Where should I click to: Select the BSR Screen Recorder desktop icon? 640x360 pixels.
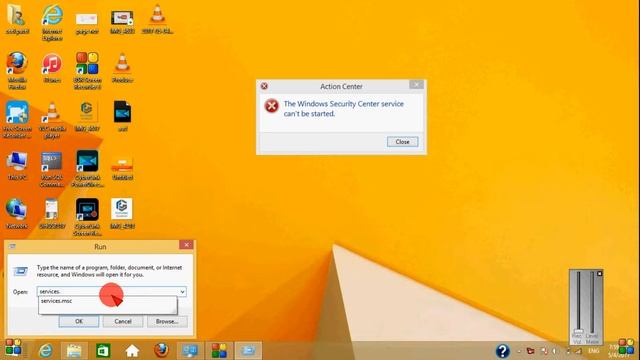click(x=87, y=70)
